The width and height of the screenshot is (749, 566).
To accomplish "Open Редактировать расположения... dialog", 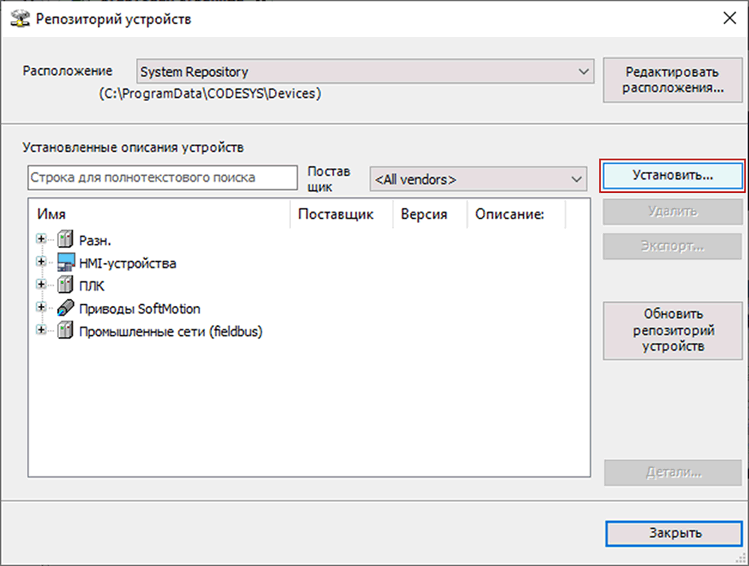I will point(673,80).
